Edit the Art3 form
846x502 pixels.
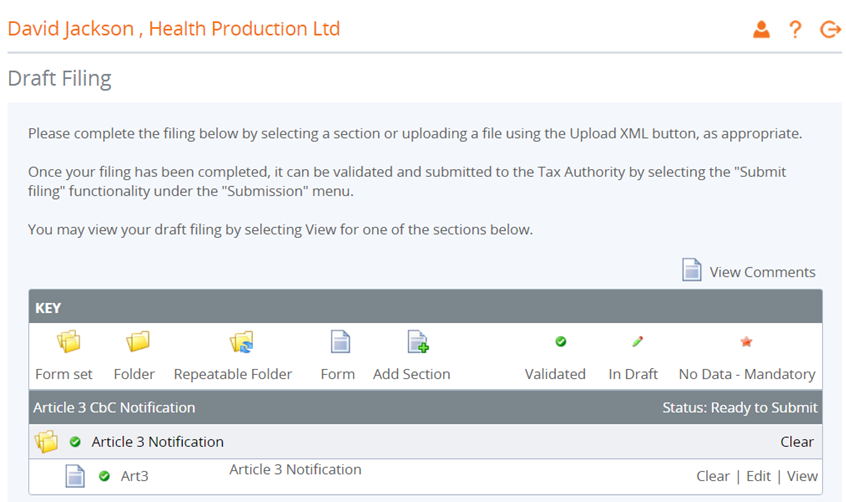pos(759,476)
